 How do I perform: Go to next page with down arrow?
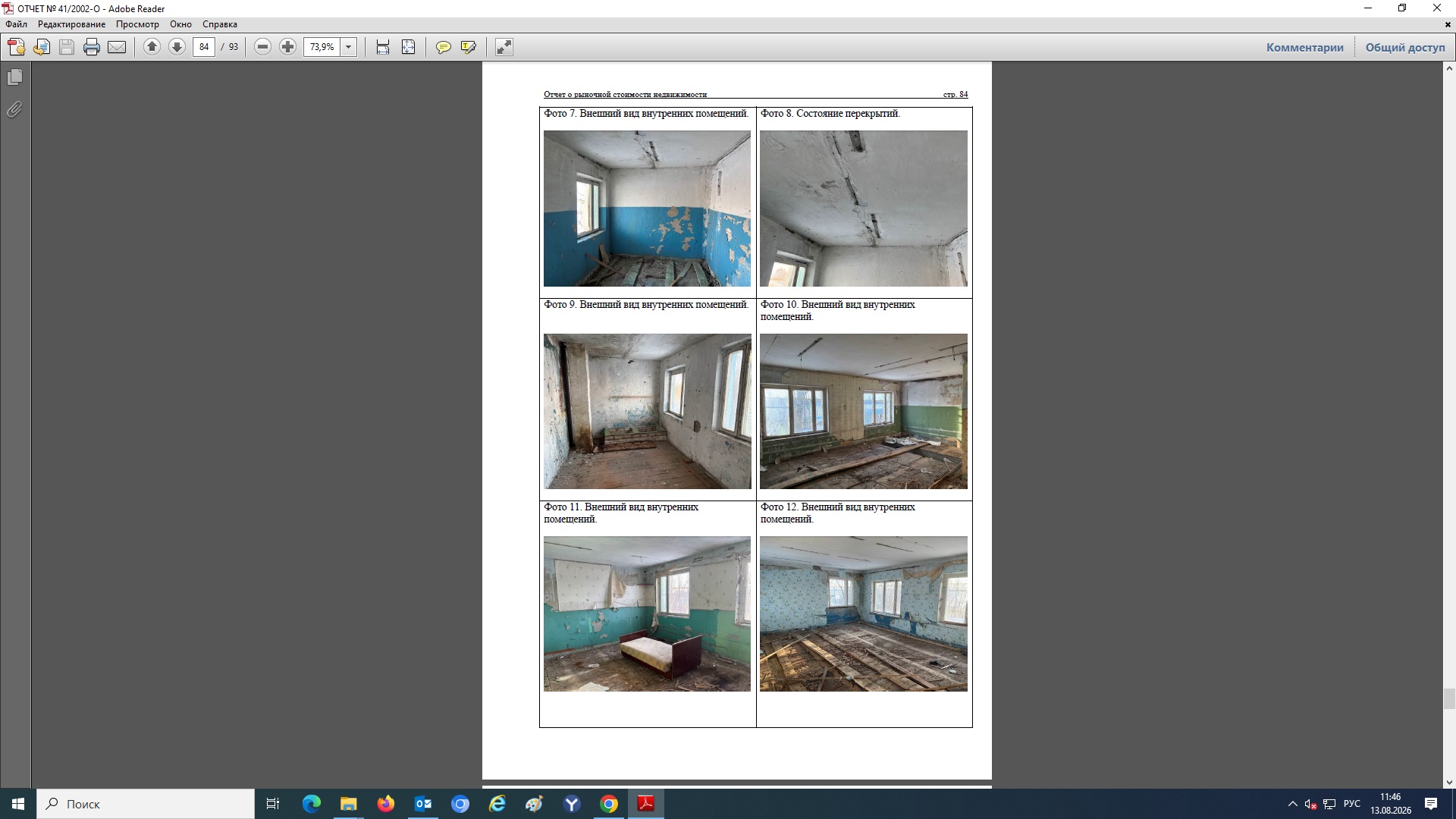click(x=177, y=47)
